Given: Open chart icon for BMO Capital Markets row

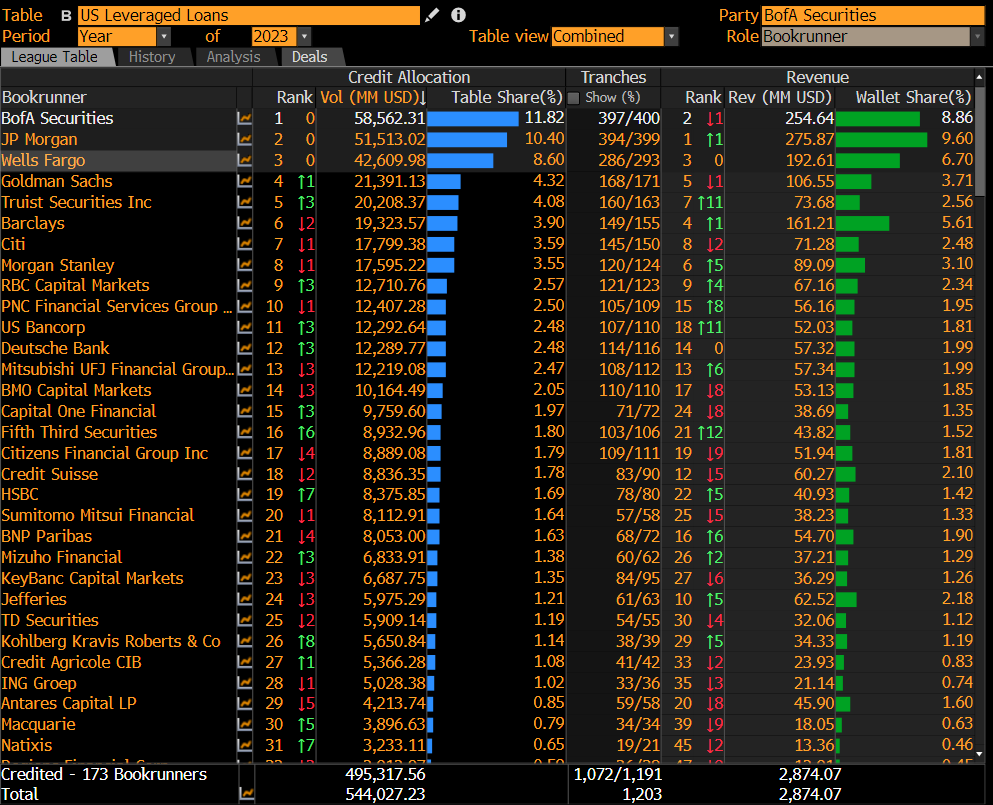Looking at the screenshot, I should click(244, 390).
